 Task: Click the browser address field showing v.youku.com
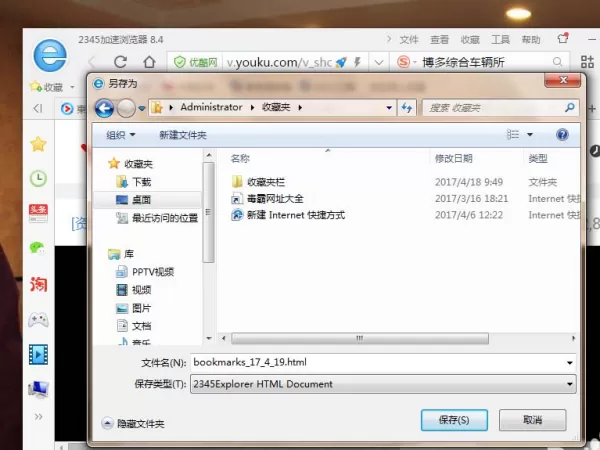click(279, 62)
